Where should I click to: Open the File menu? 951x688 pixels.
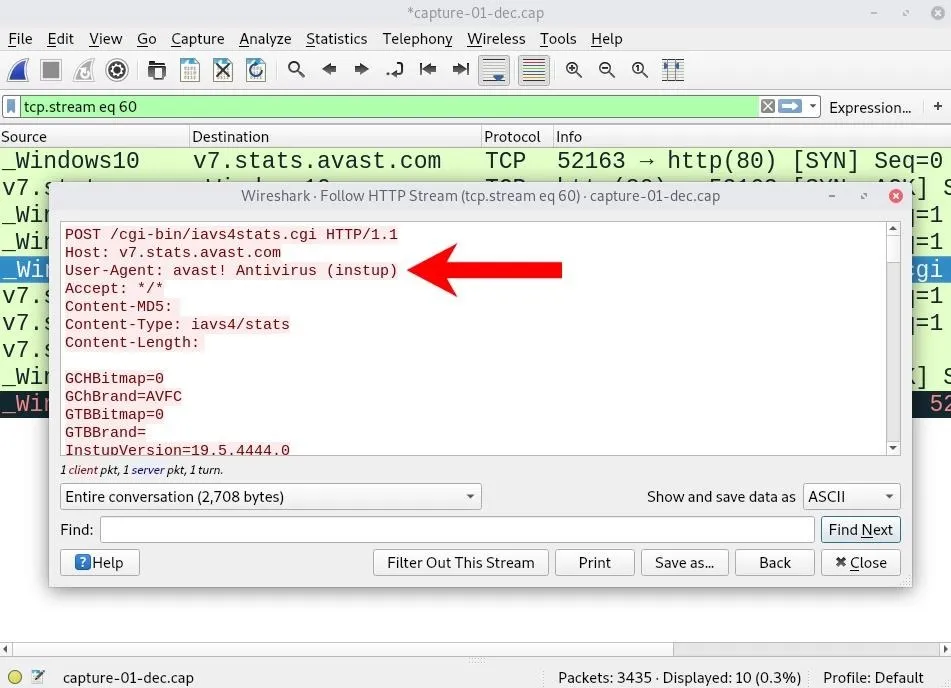(x=20, y=39)
